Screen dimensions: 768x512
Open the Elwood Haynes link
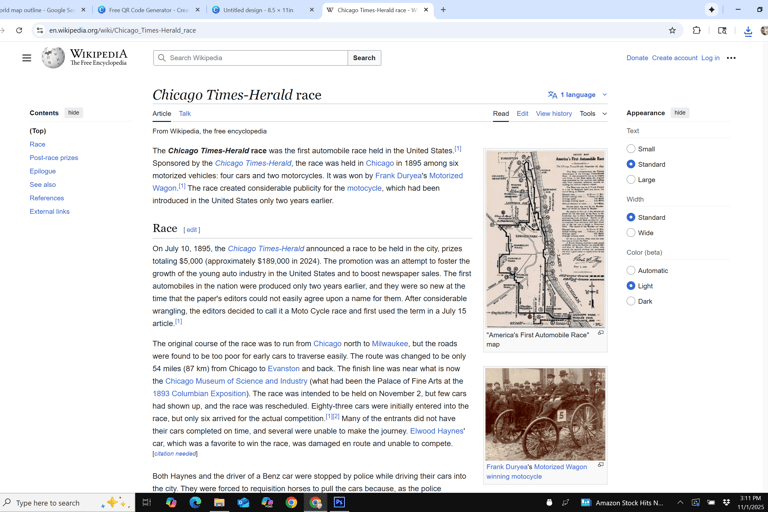pos(436,431)
